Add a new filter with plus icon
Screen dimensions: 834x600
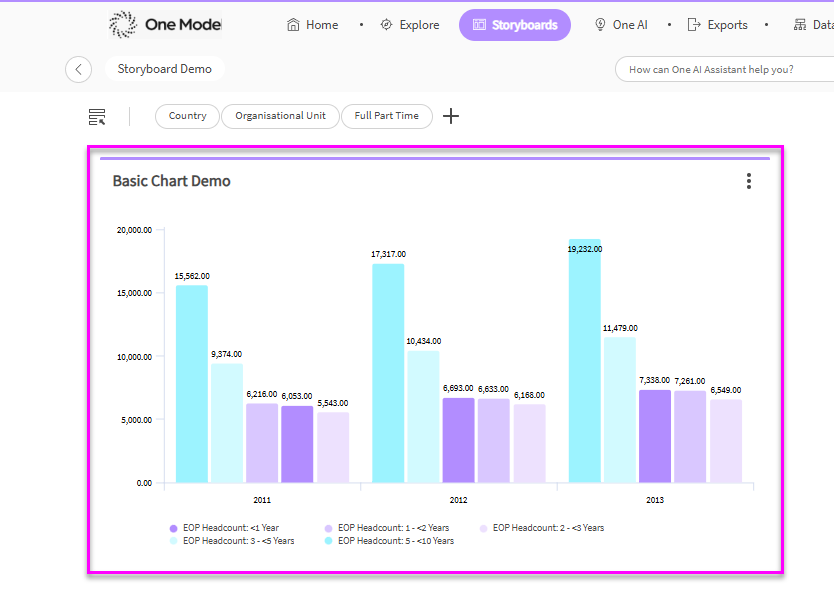pos(451,116)
